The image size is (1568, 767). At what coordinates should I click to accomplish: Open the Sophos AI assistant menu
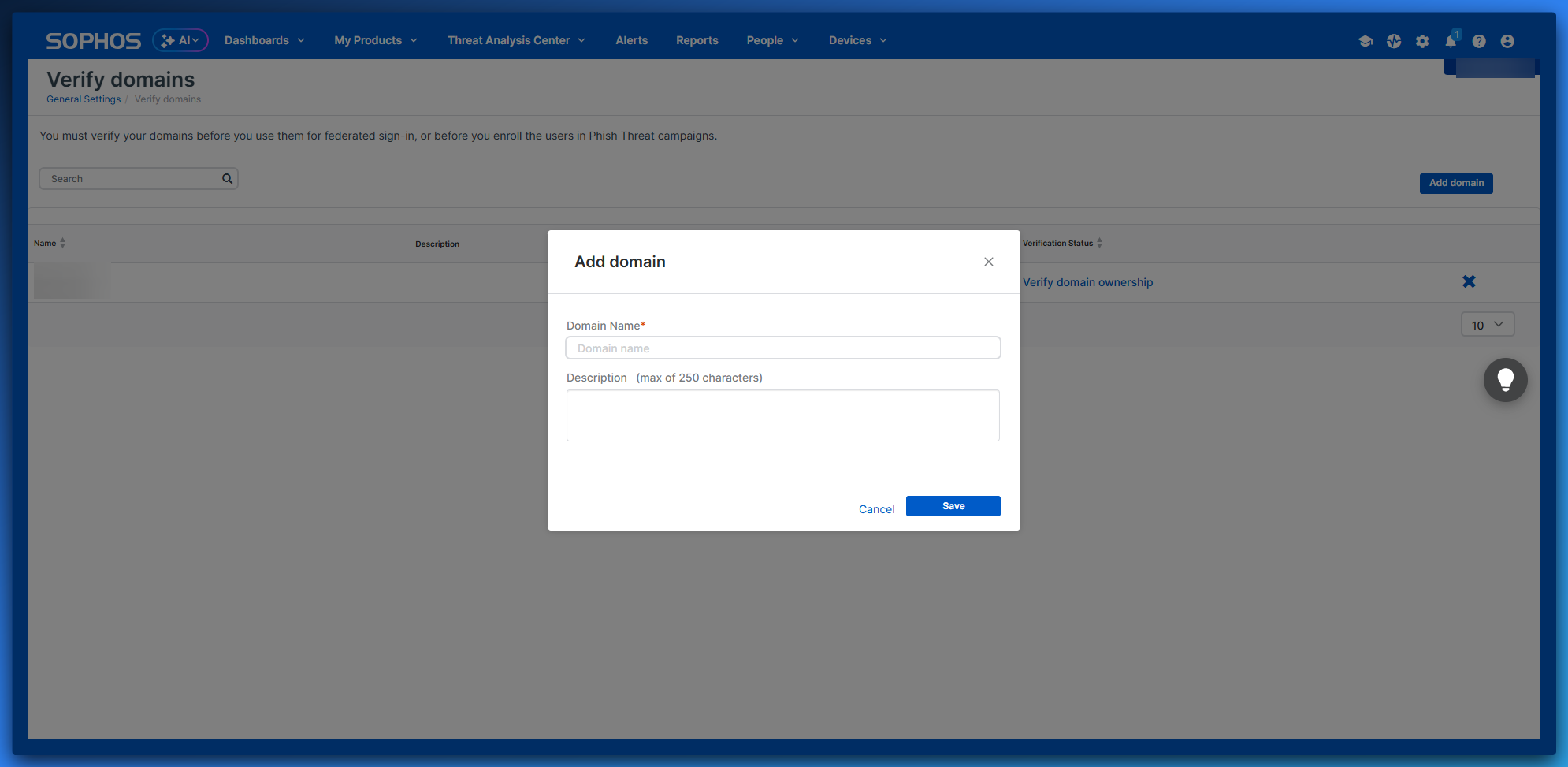click(x=180, y=40)
